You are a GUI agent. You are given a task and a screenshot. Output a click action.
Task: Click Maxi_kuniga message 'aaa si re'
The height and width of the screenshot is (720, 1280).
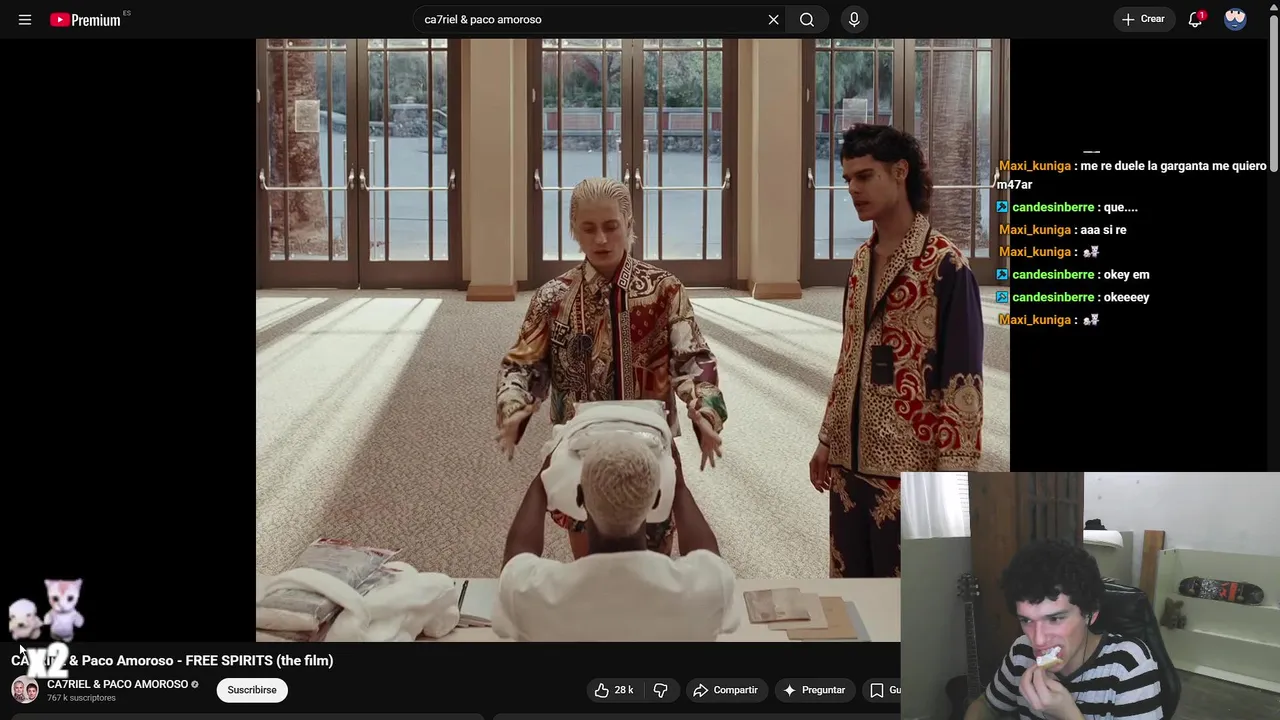tap(1062, 230)
